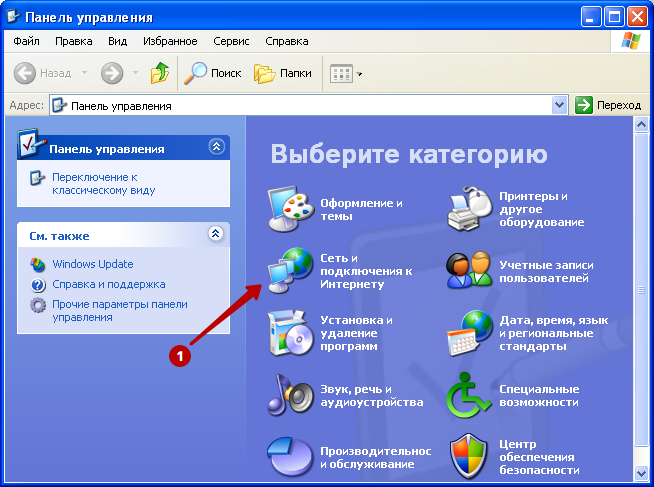This screenshot has height=487, width=654.
Task: Close the Control Panel window
Action: pos(637,17)
